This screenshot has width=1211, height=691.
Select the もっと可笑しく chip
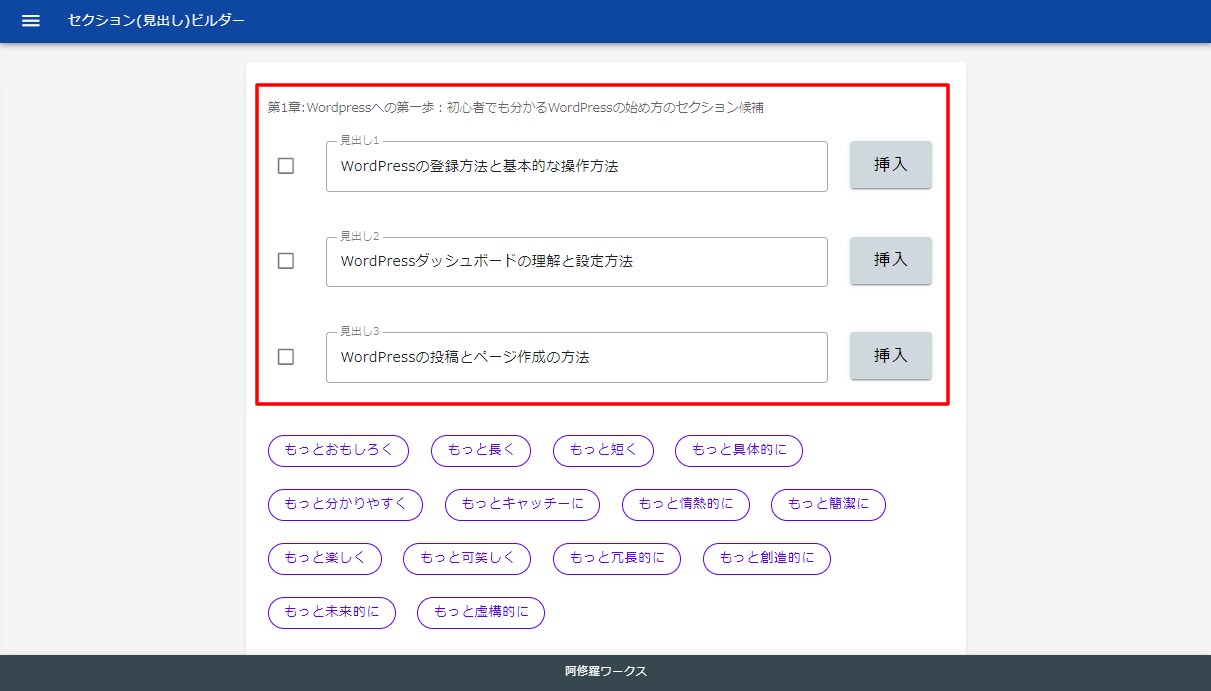point(467,559)
